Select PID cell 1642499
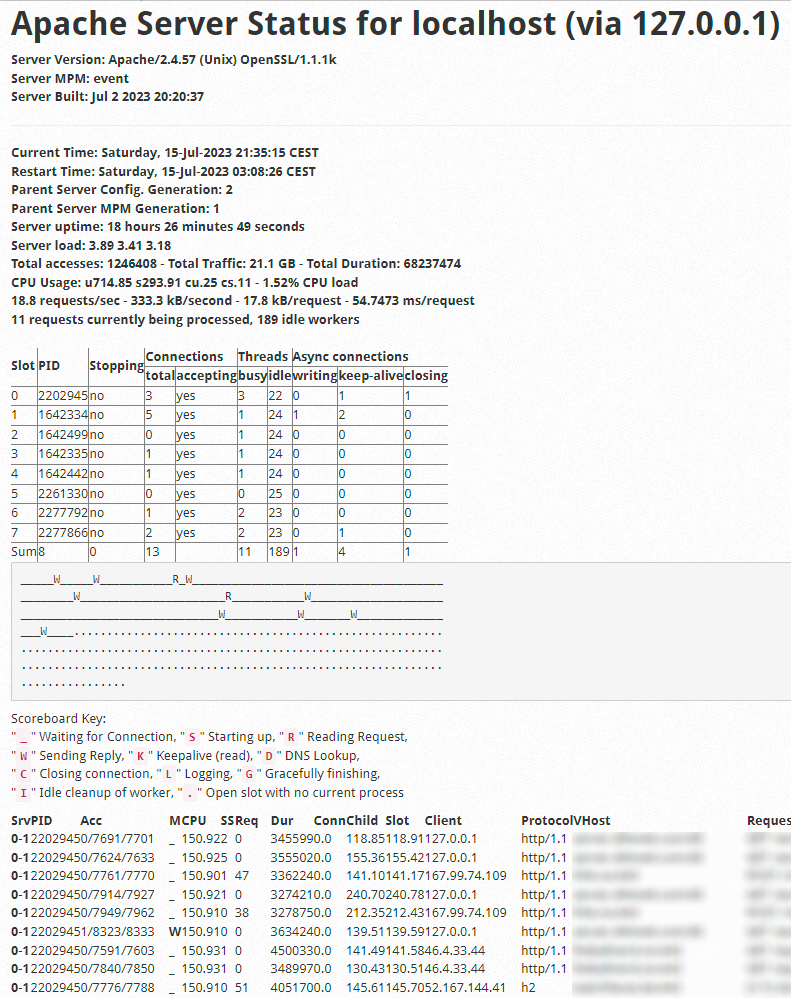The height and width of the screenshot is (998, 791). point(62,435)
